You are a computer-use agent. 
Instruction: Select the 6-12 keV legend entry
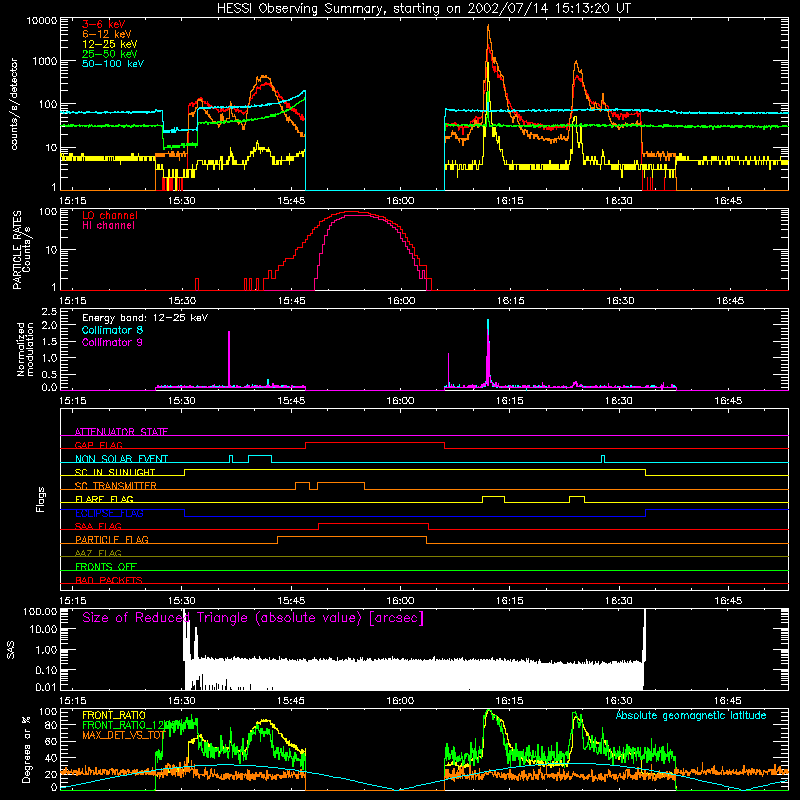tap(107, 34)
